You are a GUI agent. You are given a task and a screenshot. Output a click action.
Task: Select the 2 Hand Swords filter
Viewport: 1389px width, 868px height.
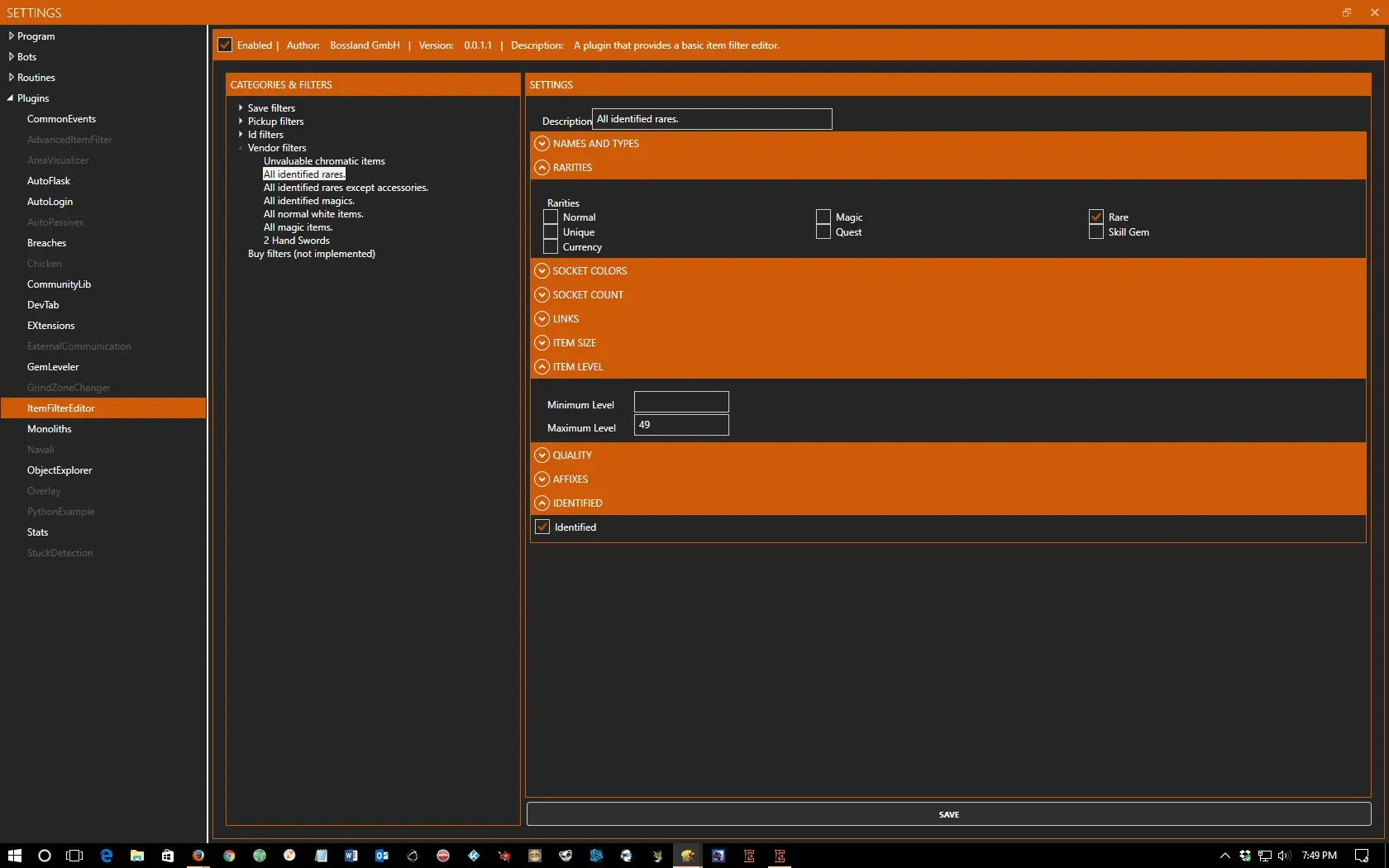coord(296,241)
